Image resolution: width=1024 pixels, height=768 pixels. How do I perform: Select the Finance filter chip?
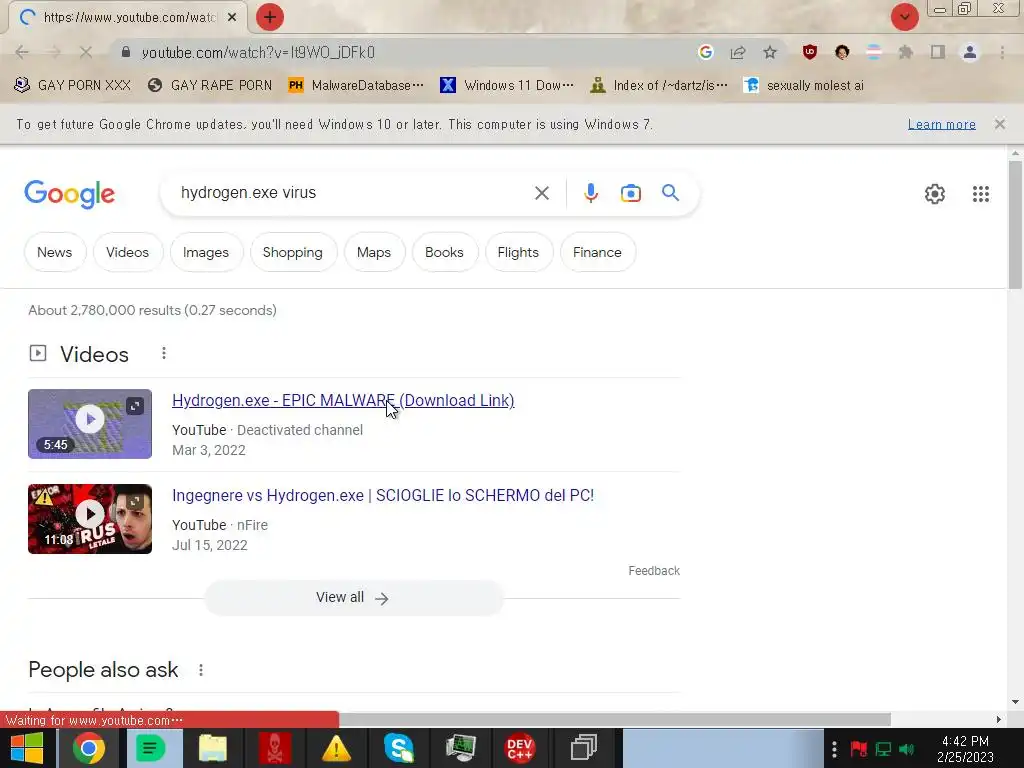tap(597, 252)
